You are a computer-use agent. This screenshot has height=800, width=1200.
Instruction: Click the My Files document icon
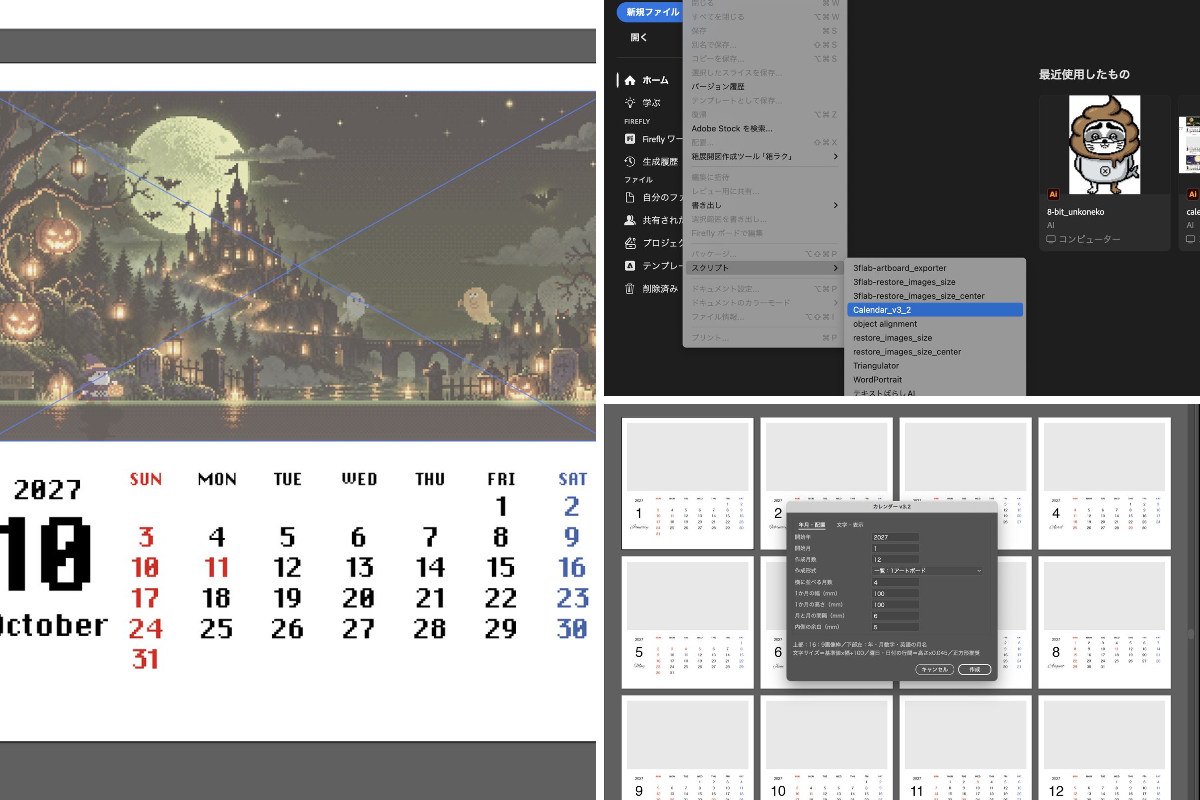[629, 198]
